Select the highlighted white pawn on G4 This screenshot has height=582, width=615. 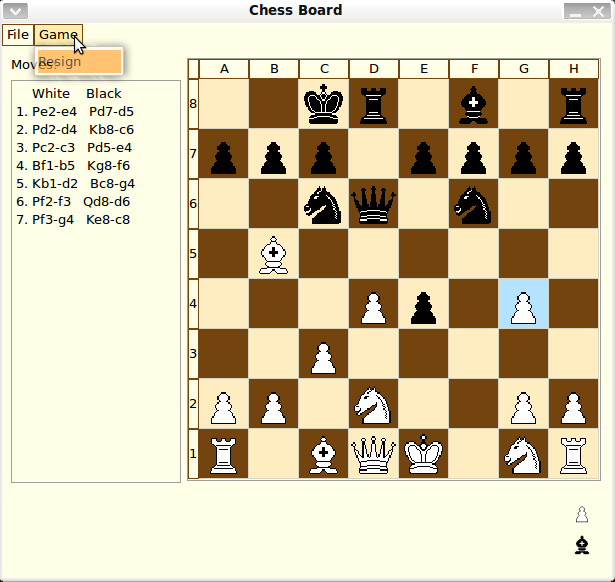point(524,304)
